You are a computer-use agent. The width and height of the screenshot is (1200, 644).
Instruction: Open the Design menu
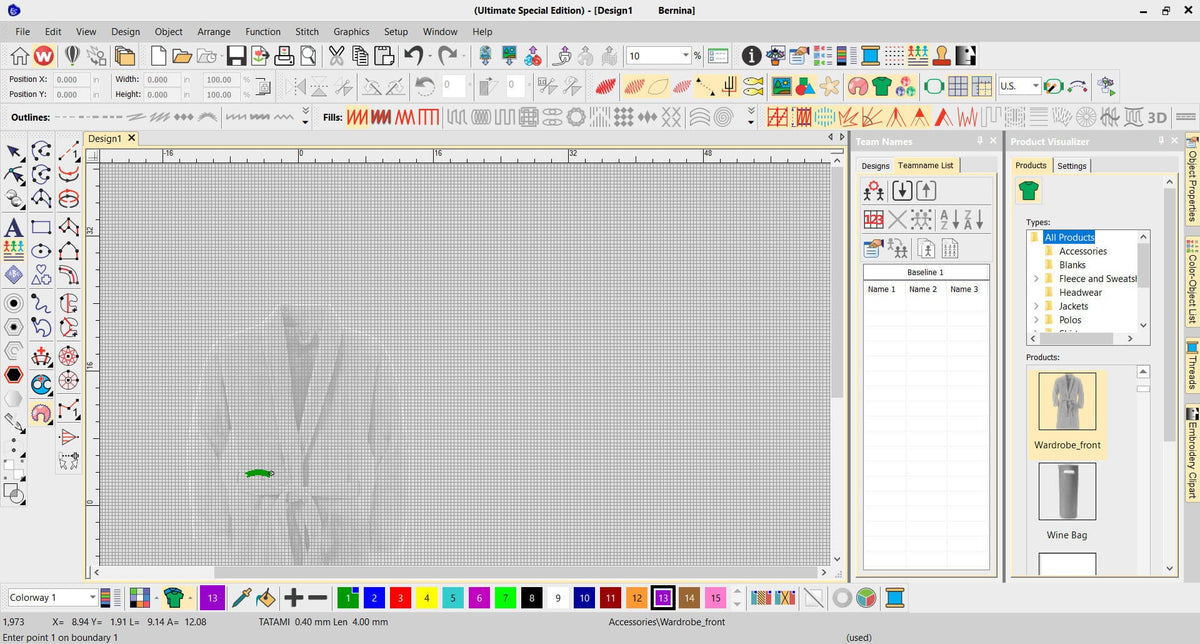126,32
